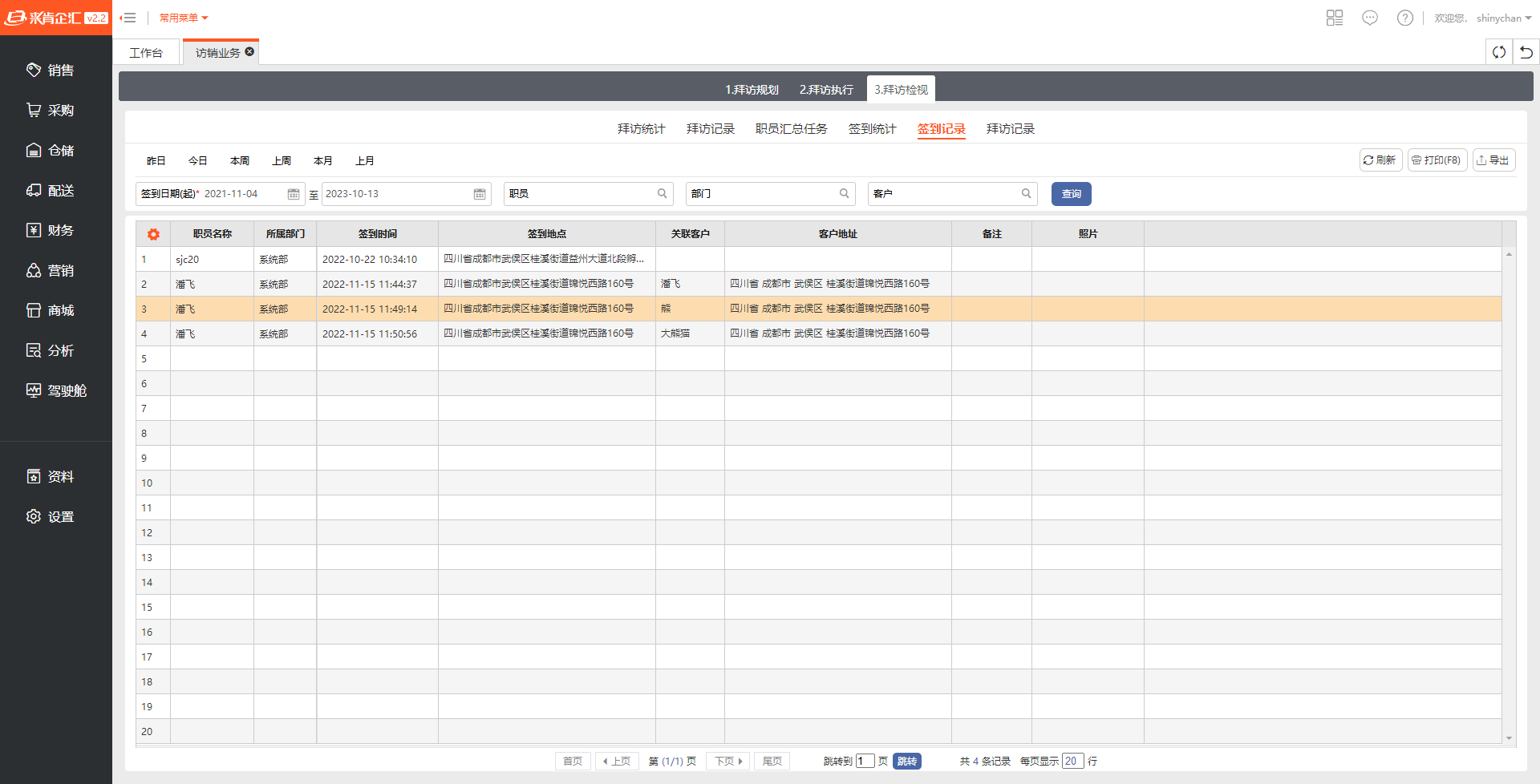Open the messages chat bubble icon
The width and height of the screenshot is (1540, 784).
1370,18
